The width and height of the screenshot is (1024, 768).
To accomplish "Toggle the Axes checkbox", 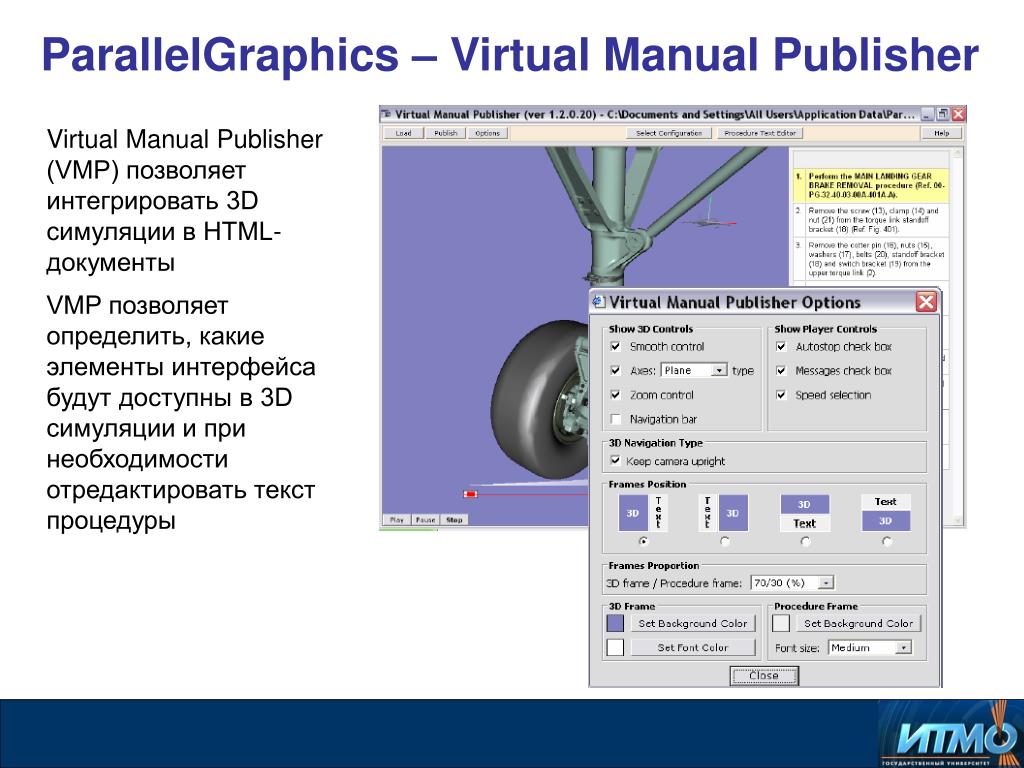I will pos(615,370).
